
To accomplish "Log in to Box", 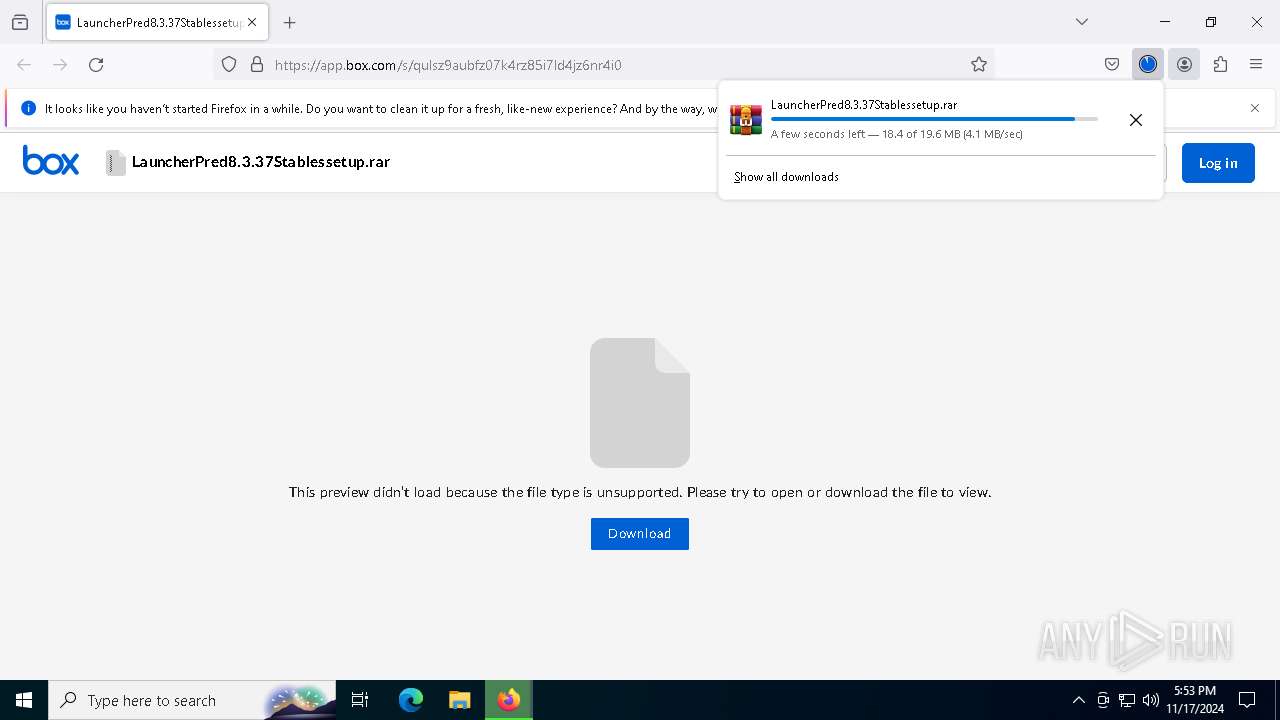I will pos(1218,163).
